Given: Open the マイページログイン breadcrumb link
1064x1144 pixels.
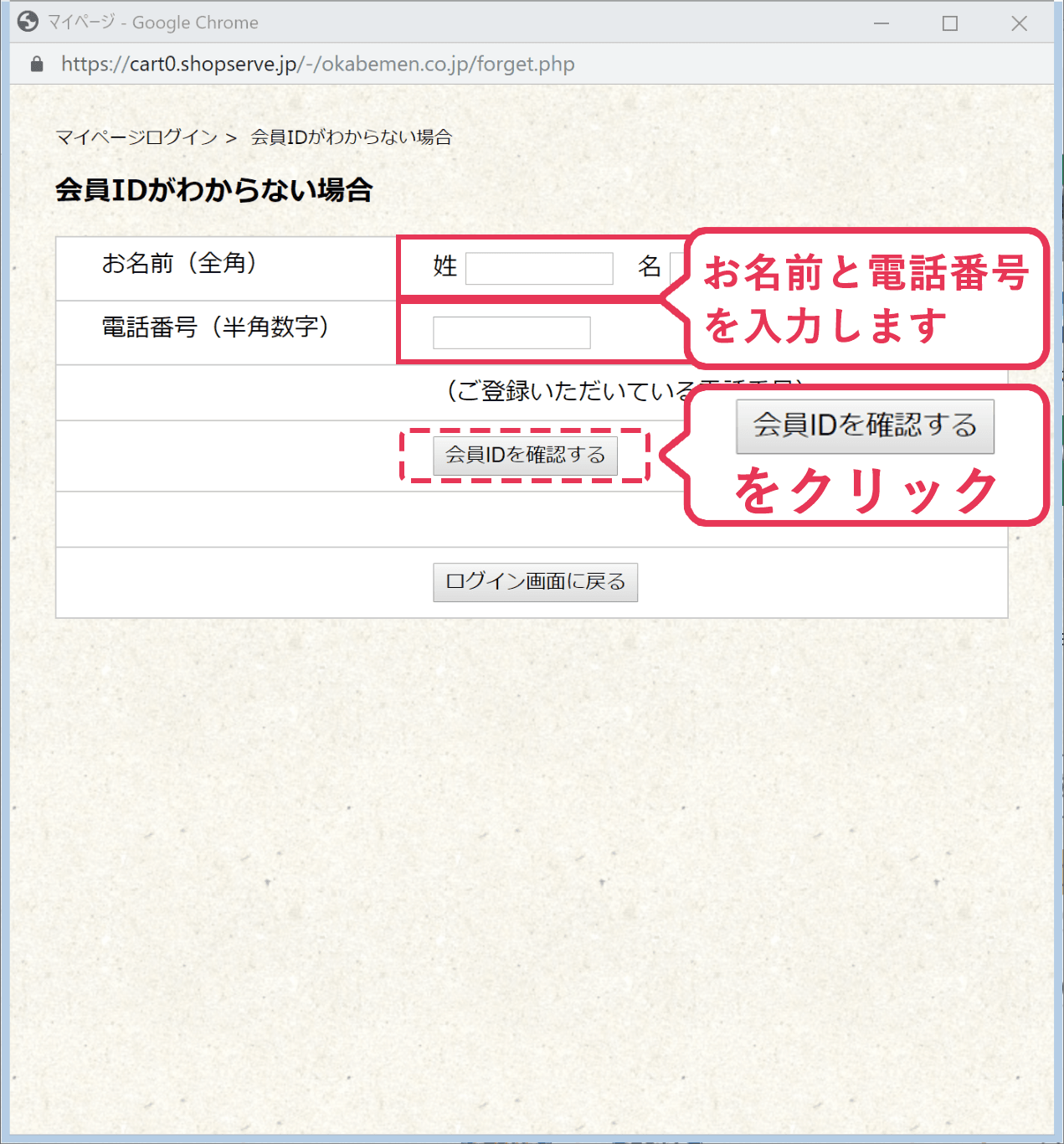Looking at the screenshot, I should (136, 137).
